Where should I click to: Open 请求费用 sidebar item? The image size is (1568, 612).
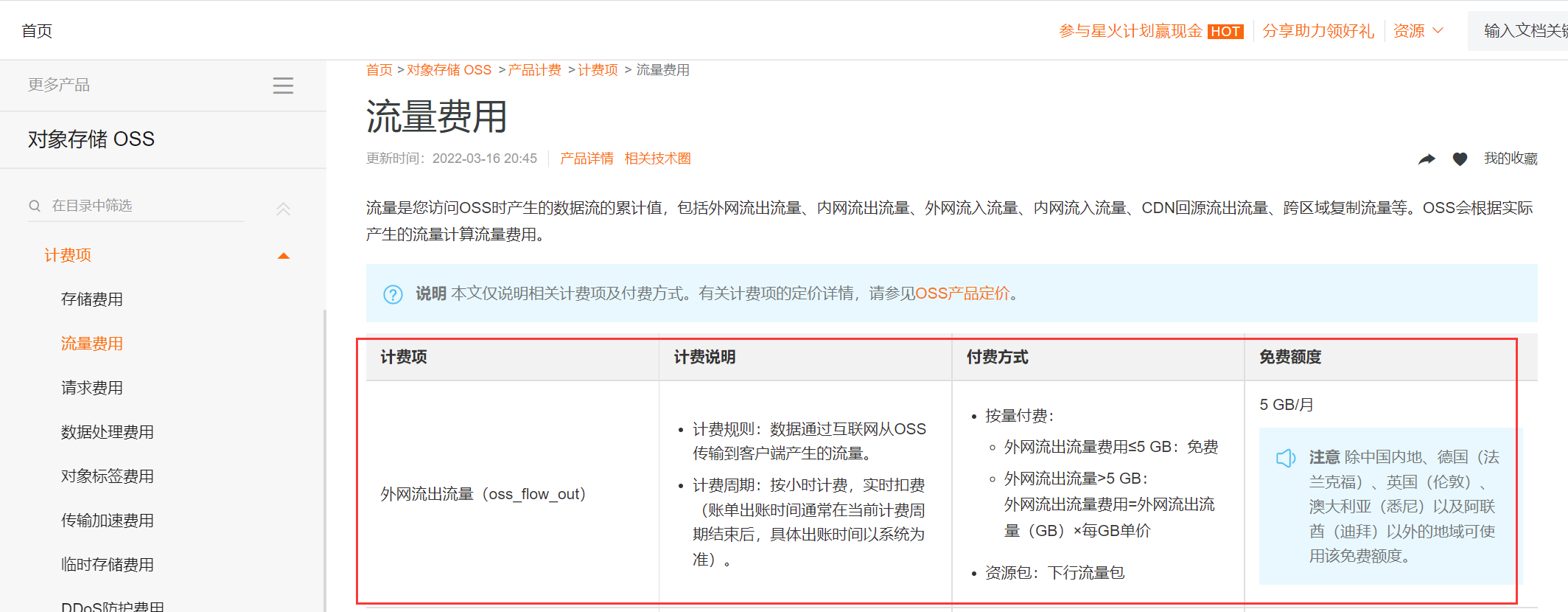click(x=92, y=388)
